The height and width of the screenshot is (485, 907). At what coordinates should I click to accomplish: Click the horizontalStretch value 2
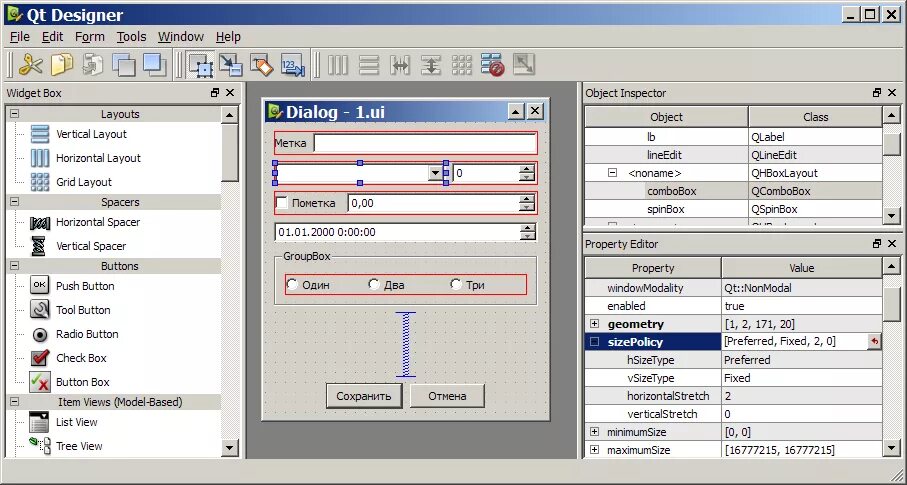(x=802, y=396)
